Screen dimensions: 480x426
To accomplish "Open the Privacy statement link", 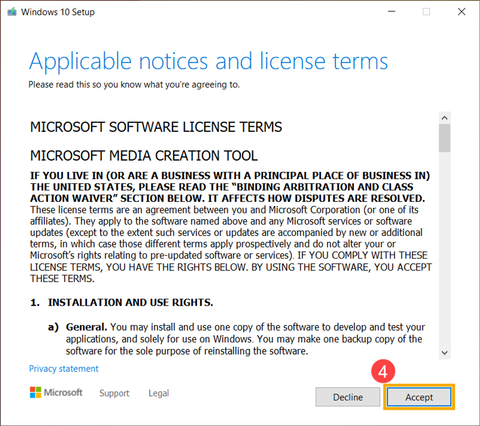I will [x=64, y=369].
